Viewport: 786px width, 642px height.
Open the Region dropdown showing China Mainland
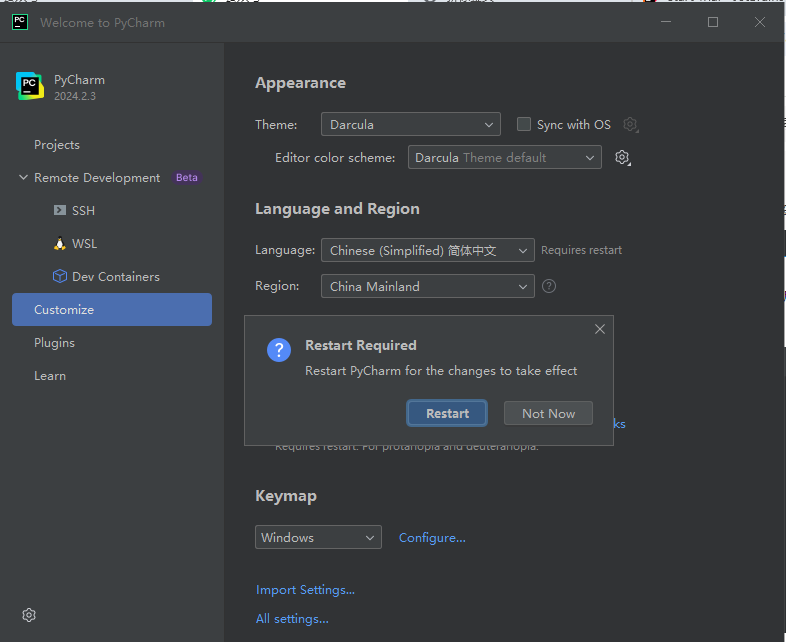click(428, 286)
